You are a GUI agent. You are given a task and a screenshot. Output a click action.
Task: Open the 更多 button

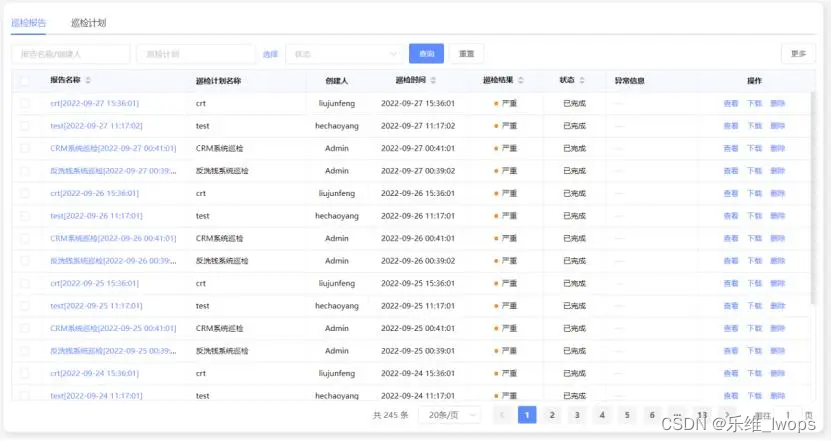click(798, 54)
